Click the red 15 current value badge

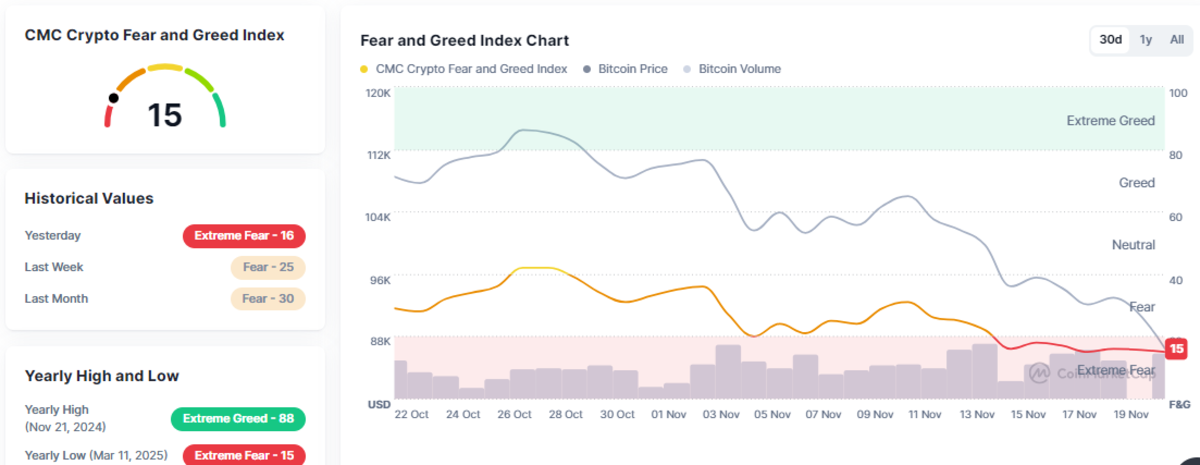pos(1176,349)
